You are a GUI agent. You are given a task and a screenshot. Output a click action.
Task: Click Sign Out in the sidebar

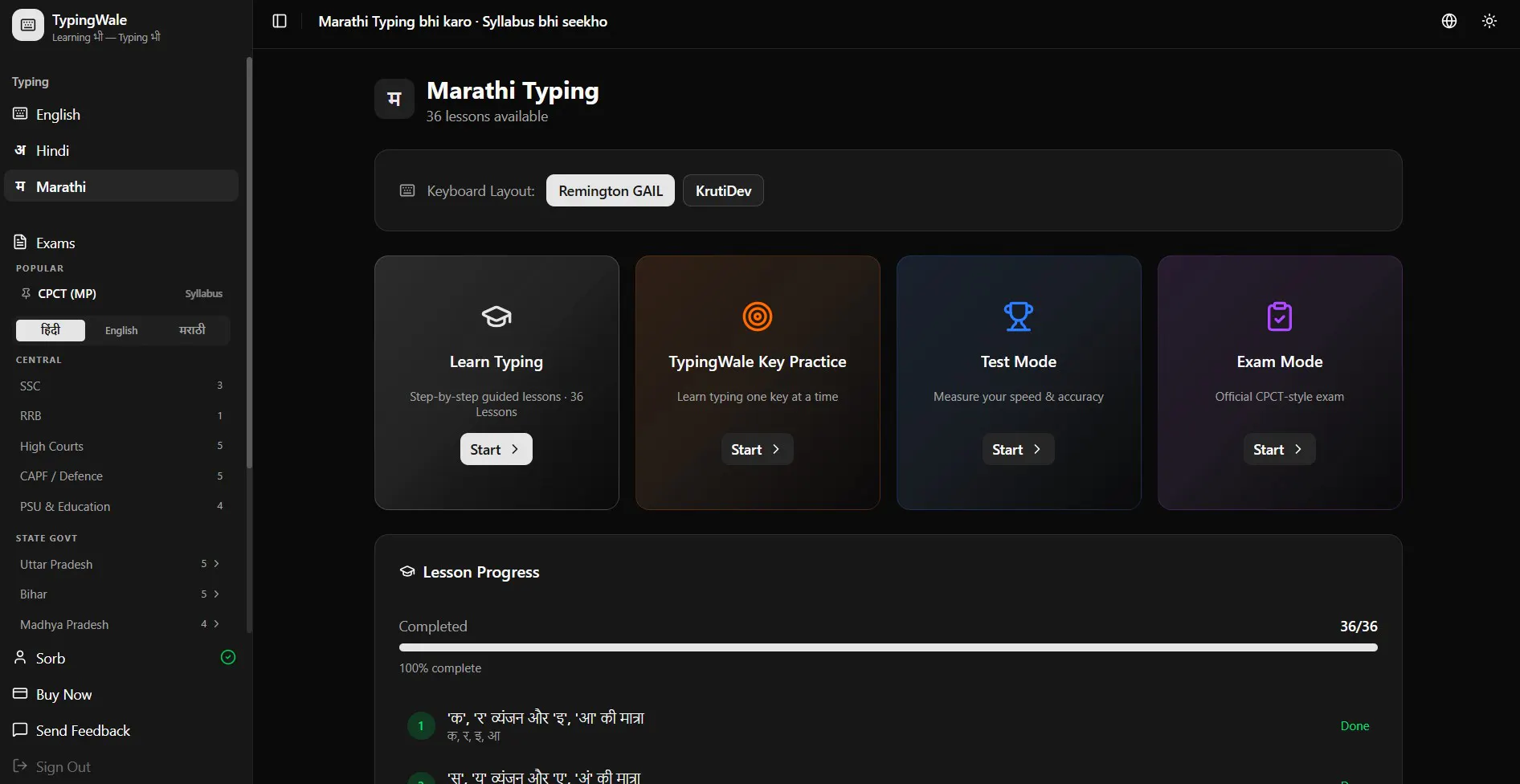(121, 766)
